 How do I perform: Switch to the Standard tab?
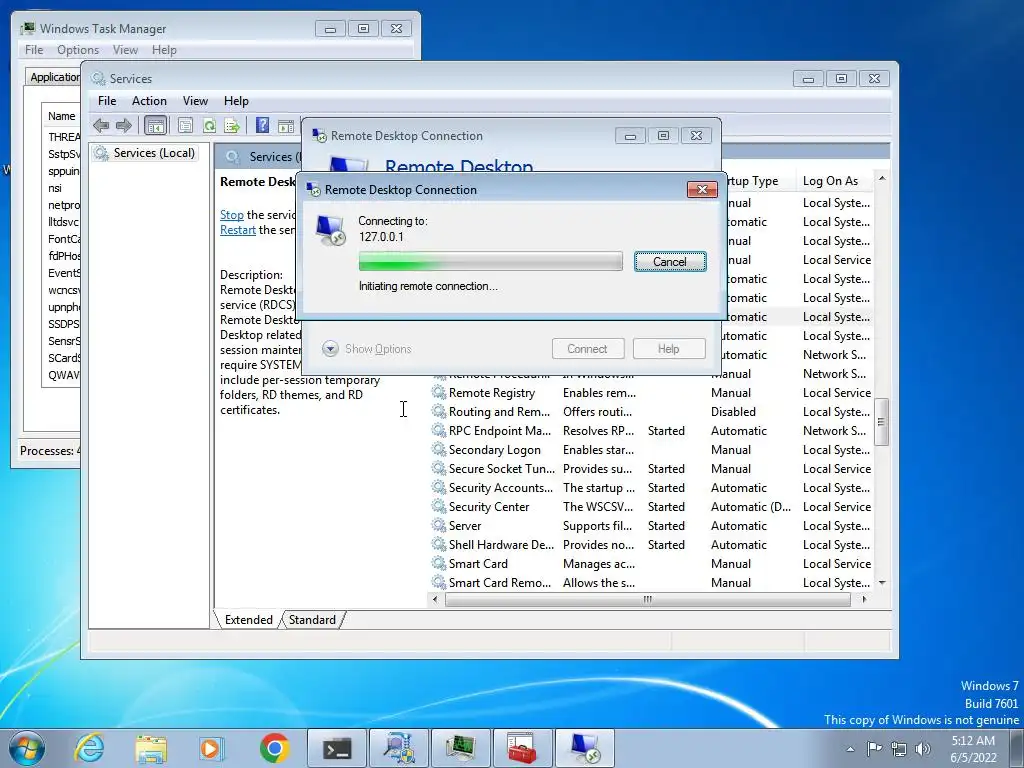[x=312, y=620]
